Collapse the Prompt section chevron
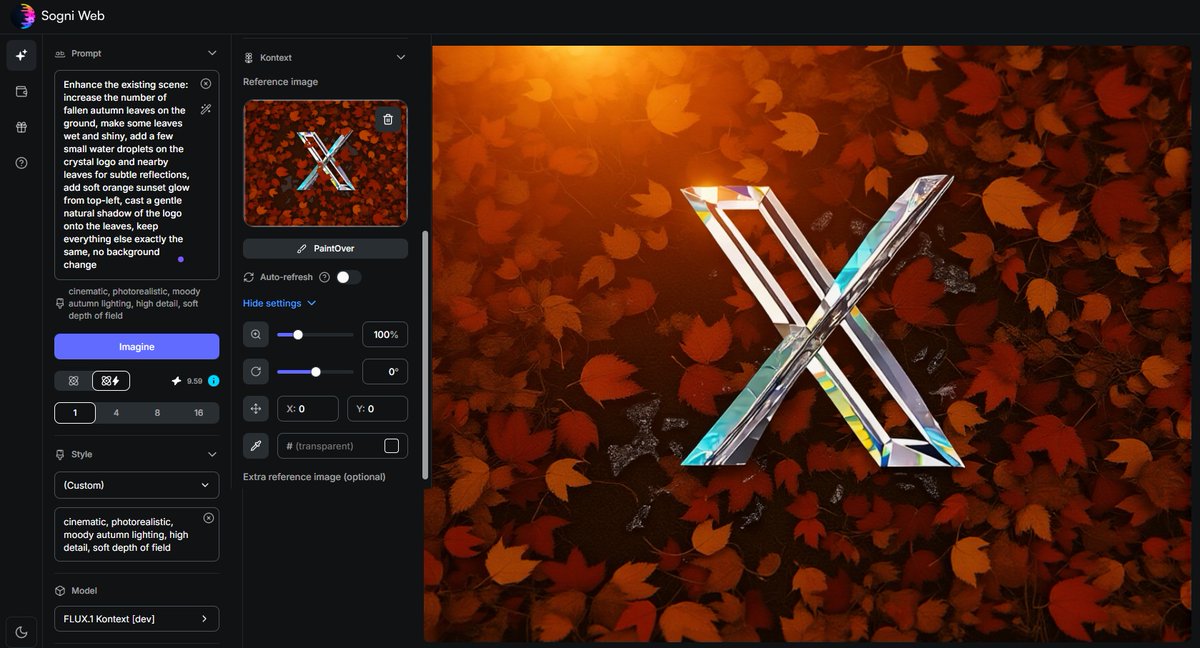This screenshot has height=648, width=1200. 211,53
